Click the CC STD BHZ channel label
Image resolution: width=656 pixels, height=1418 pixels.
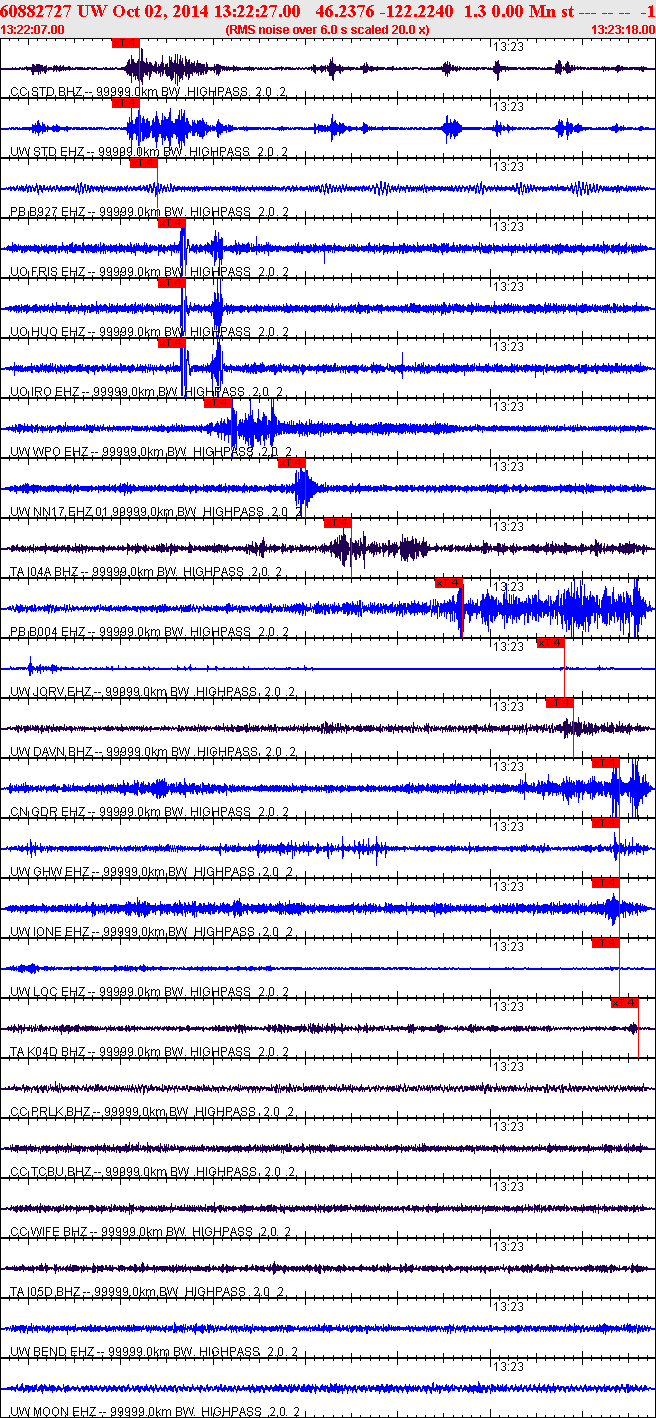147,92
